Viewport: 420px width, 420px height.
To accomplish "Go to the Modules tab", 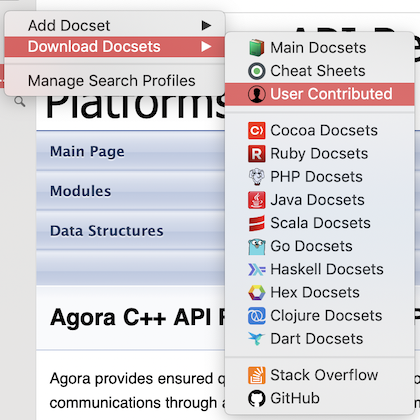I will 80,191.
